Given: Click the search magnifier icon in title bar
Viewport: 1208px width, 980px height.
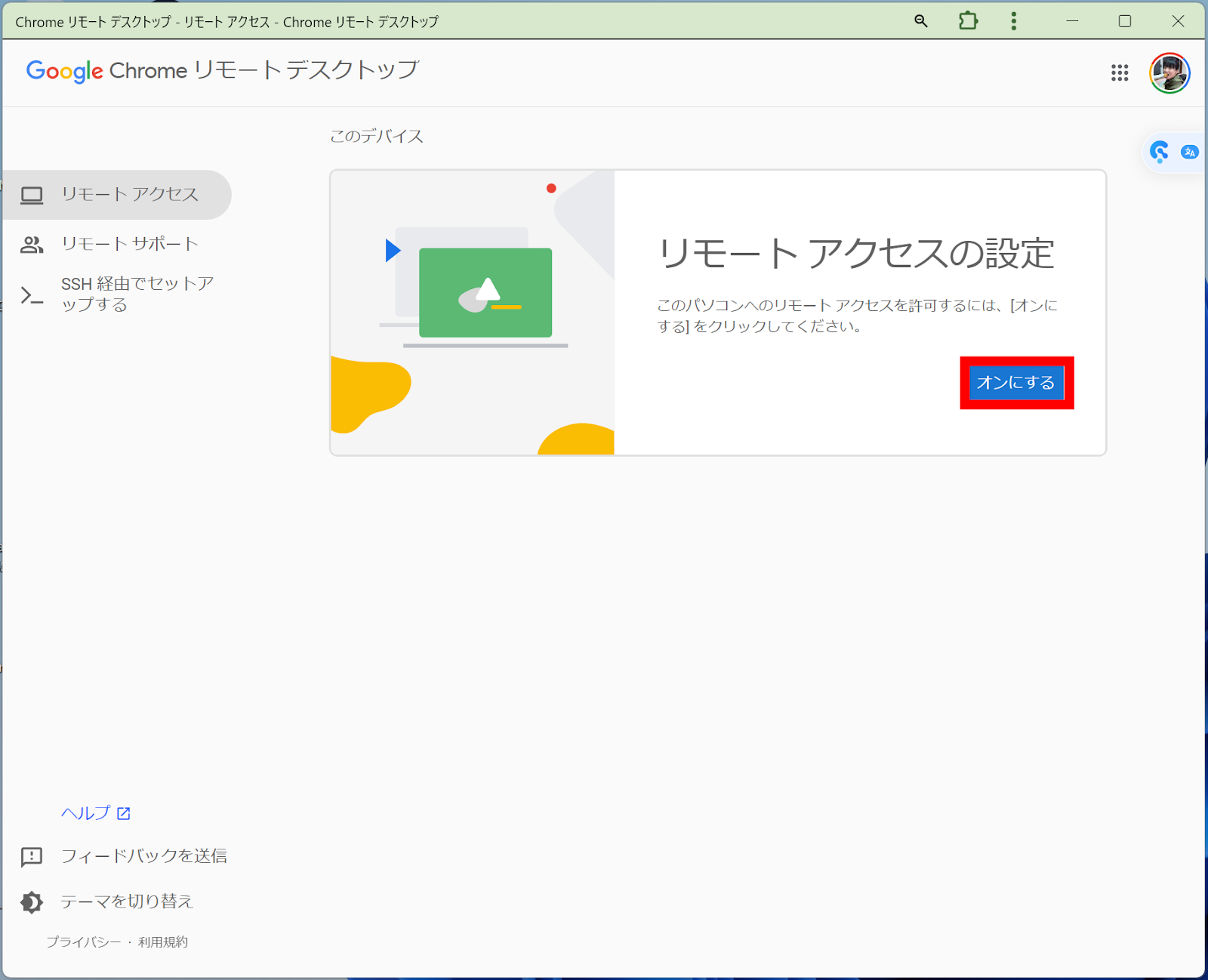Looking at the screenshot, I should tap(920, 21).
